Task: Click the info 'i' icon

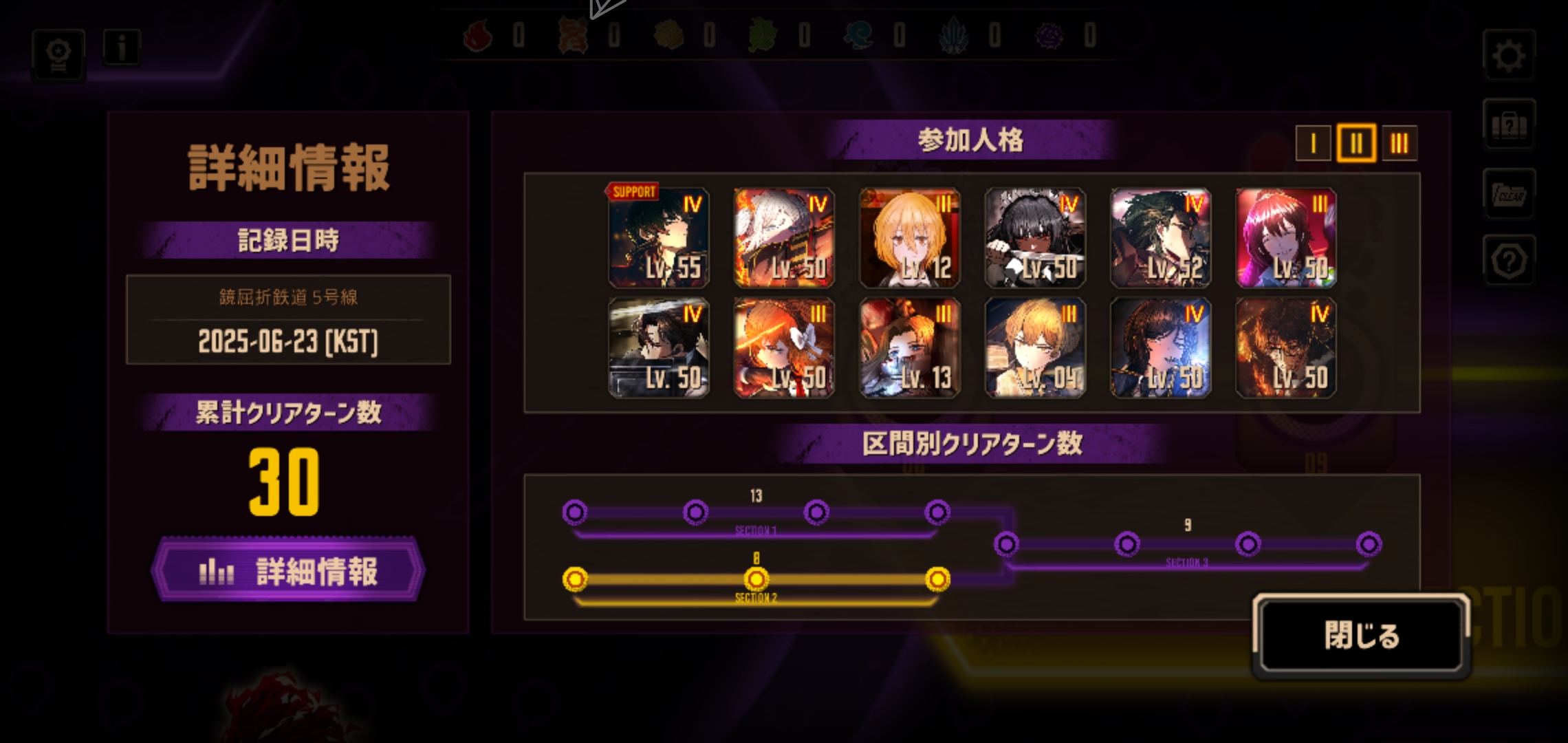Action: coord(122,48)
